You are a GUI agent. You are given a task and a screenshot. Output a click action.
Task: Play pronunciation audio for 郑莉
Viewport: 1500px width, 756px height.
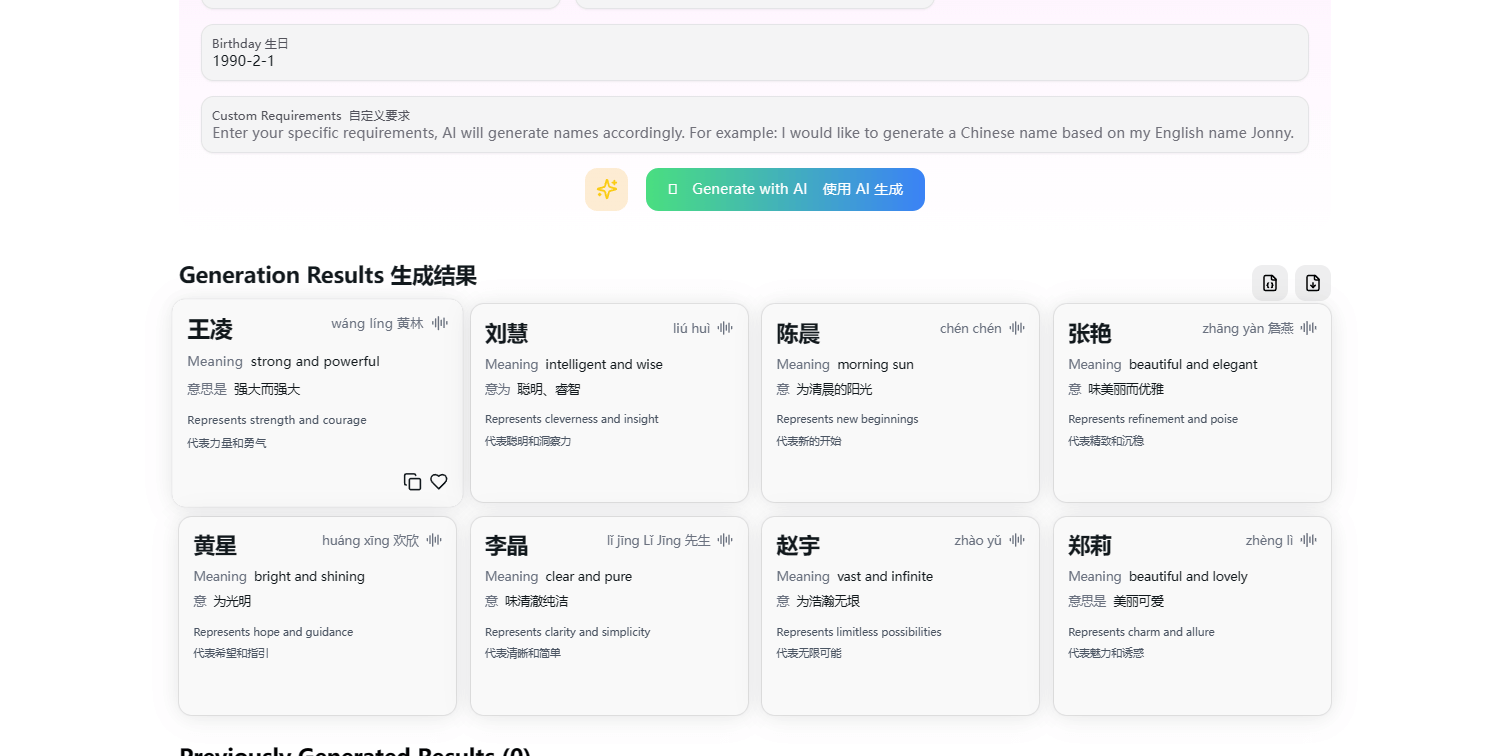point(1308,540)
